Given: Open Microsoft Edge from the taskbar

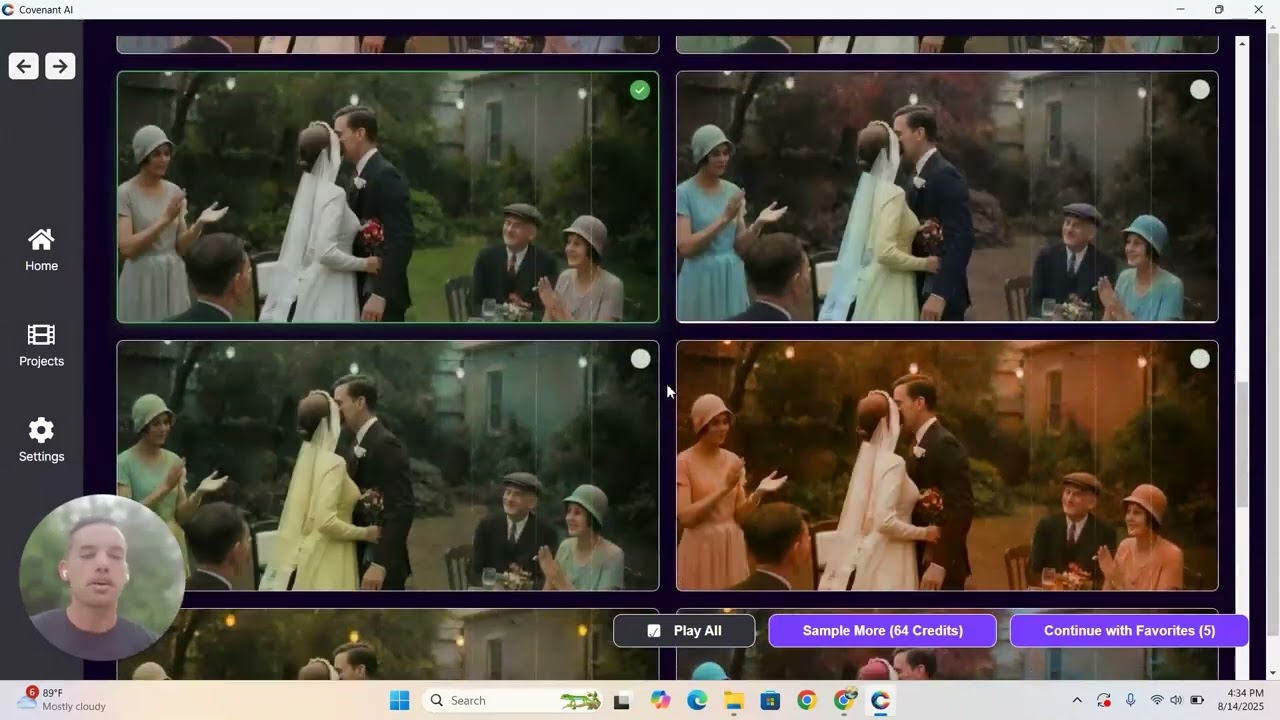Looking at the screenshot, I should [x=697, y=700].
